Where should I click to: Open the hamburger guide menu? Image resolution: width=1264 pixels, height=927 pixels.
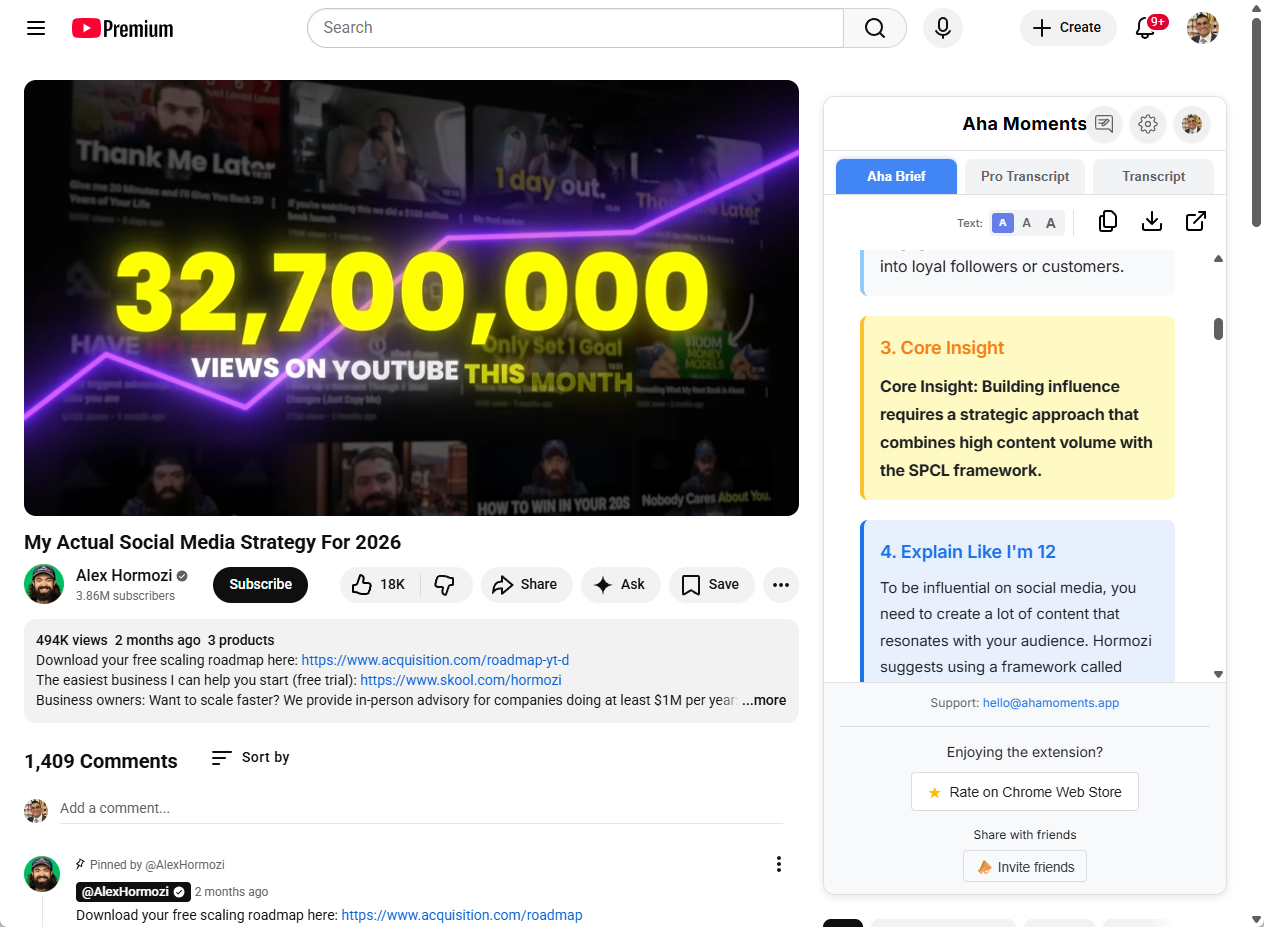[x=36, y=28]
